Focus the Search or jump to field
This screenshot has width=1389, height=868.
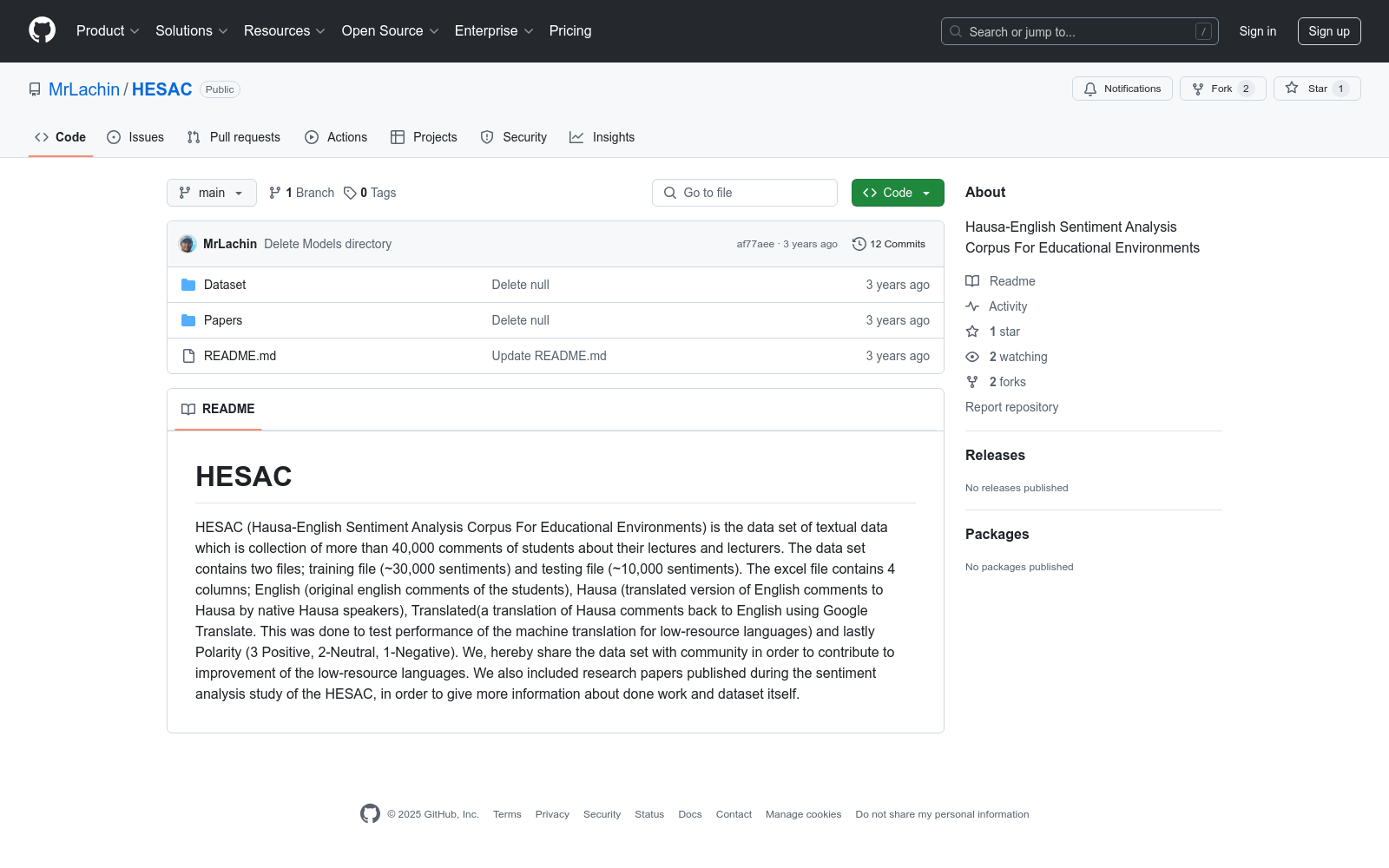click(x=1079, y=31)
